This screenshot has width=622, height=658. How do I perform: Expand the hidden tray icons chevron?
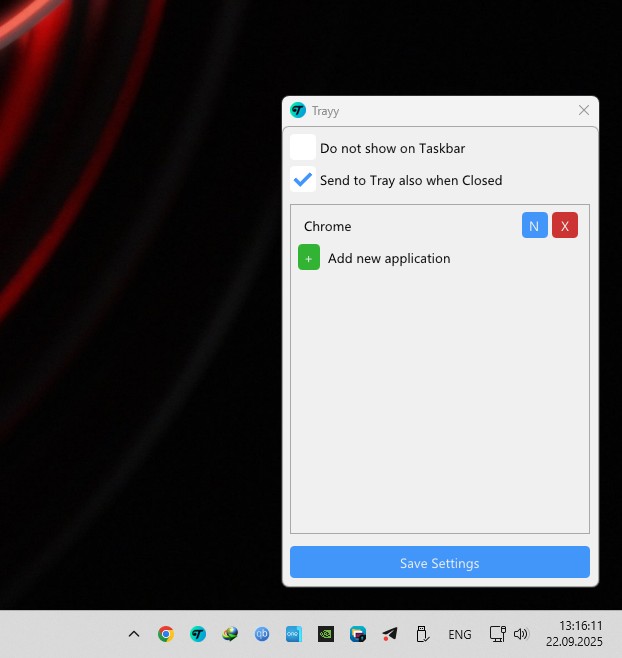134,634
